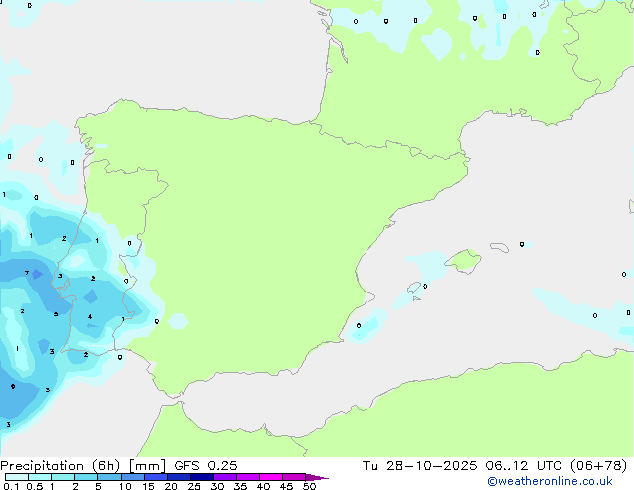
Task: Click the "Precipitation (6h)" title text
Action: click(60, 466)
